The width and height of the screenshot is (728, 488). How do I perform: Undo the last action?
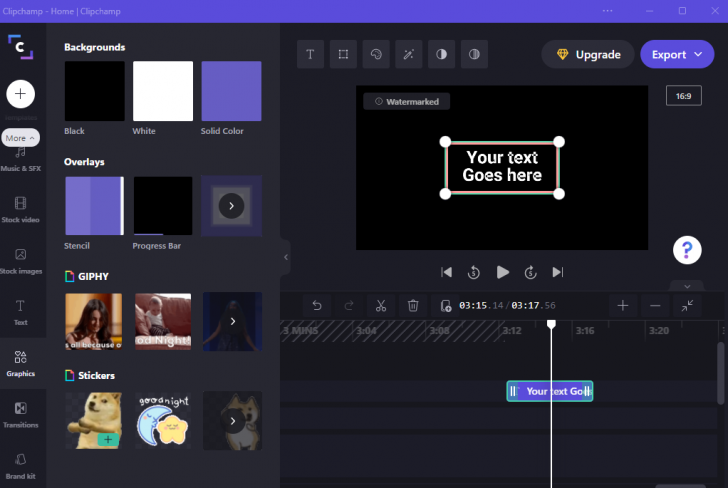[x=317, y=305]
